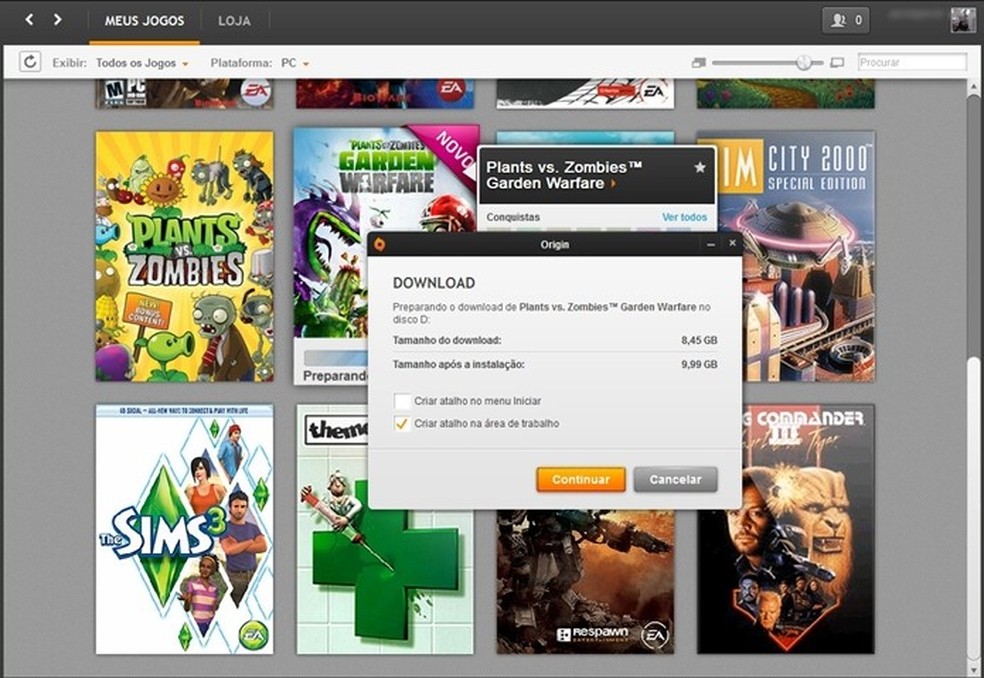This screenshot has height=678, width=984.
Task: Expand Garden Warfare title arrow
Action: click(613, 183)
